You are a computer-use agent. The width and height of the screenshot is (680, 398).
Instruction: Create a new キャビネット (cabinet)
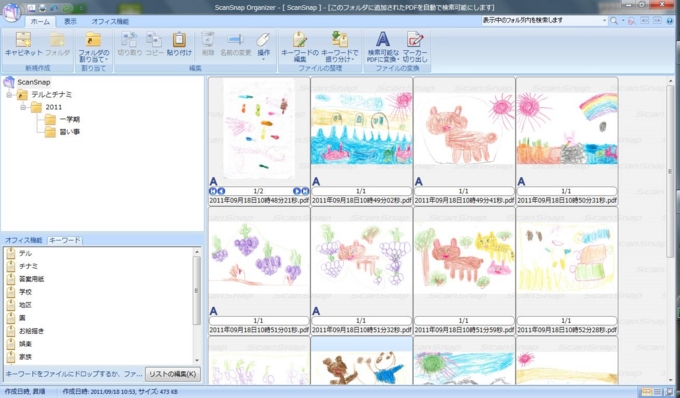tap(23, 44)
